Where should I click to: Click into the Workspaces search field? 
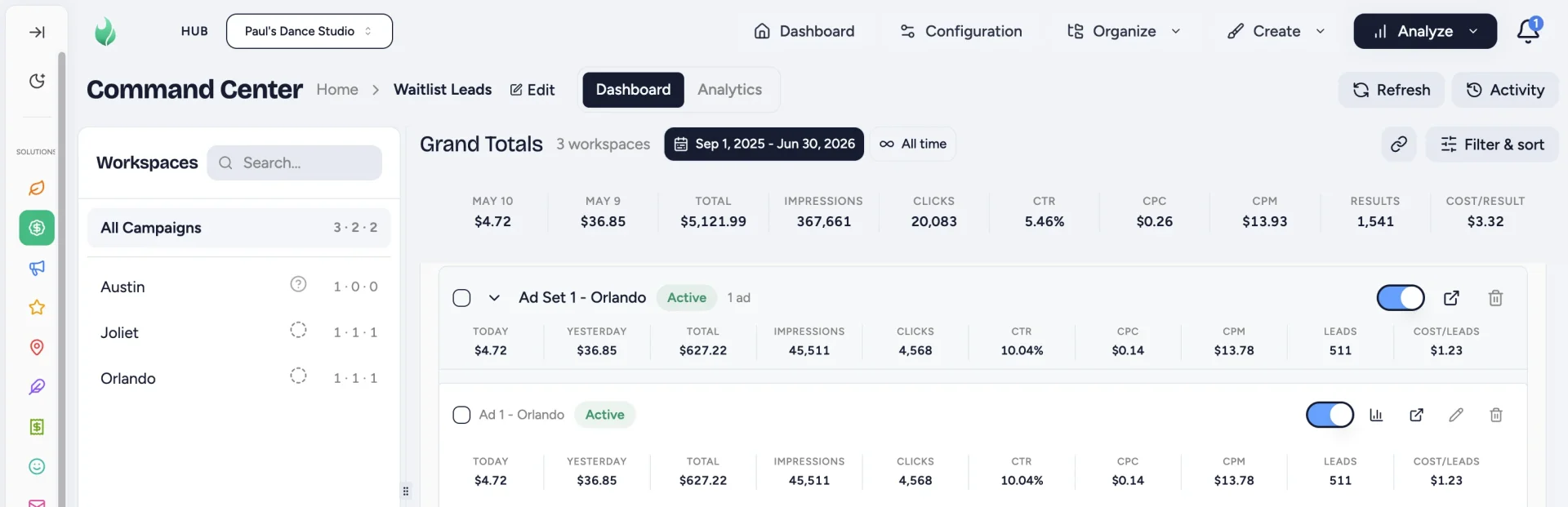(294, 162)
